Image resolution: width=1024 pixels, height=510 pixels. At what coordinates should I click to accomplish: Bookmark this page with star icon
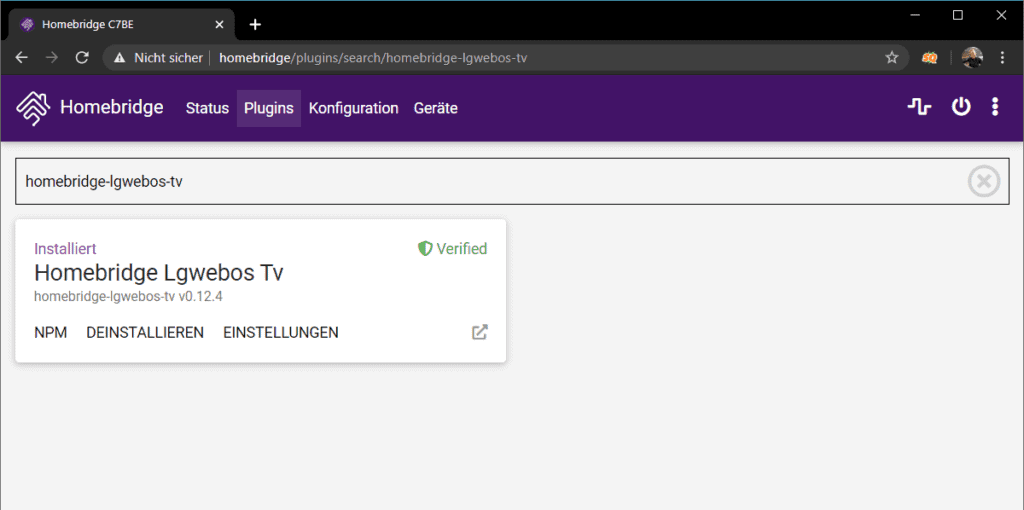pyautogui.click(x=891, y=57)
